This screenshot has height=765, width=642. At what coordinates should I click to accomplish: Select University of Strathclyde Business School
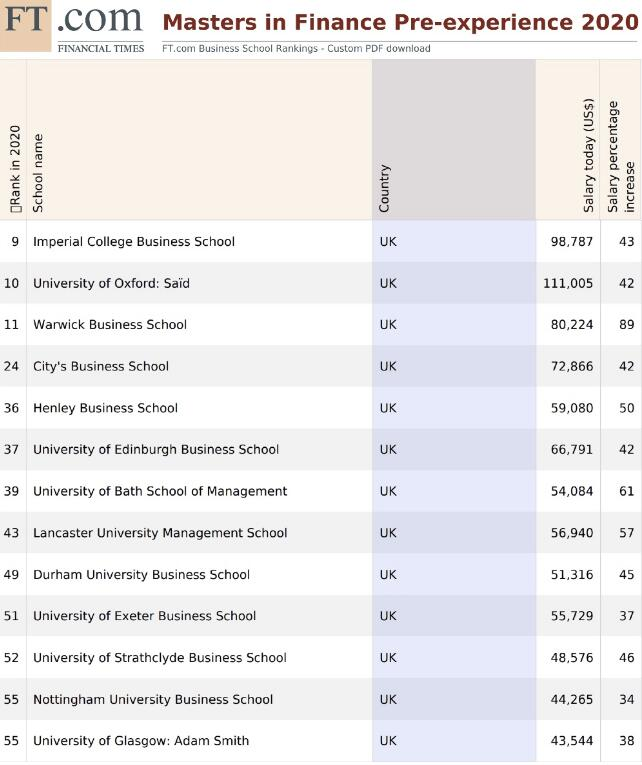160,658
